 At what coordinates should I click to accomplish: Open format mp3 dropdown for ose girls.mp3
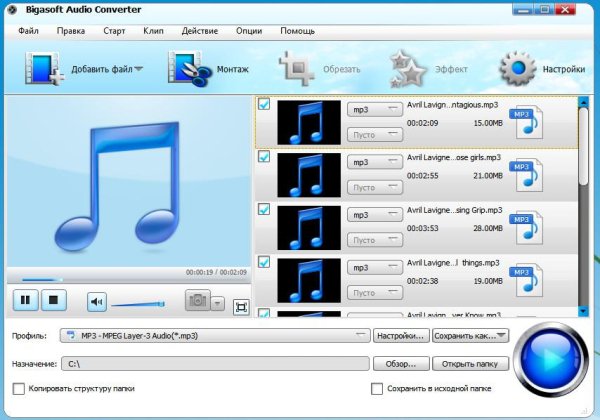[375, 162]
